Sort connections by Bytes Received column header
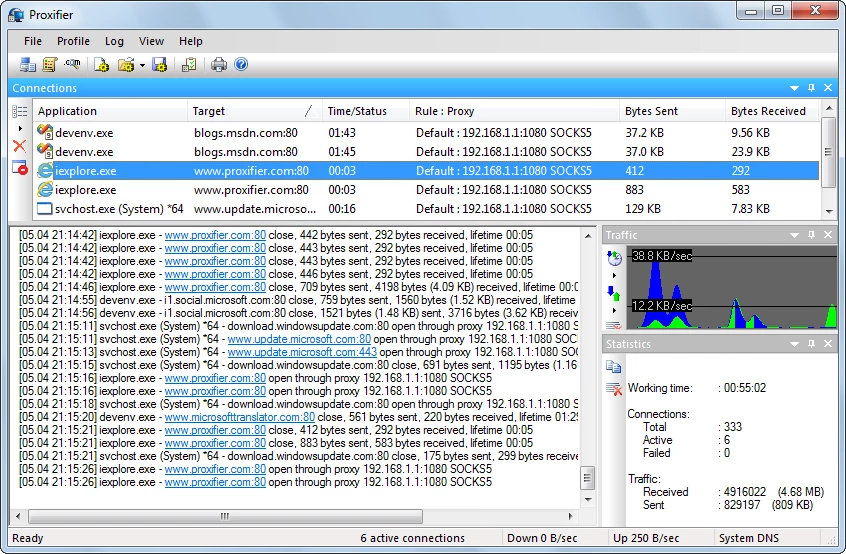The height and width of the screenshot is (554, 846). click(x=768, y=111)
